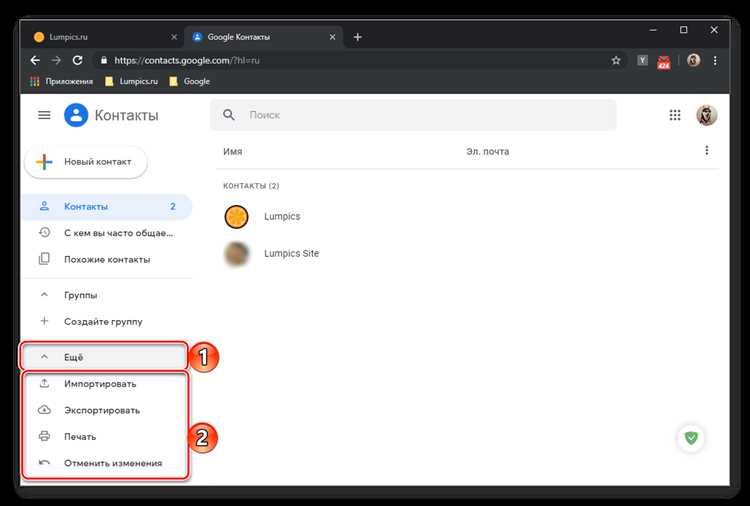The image size is (750, 506).
Task: Click the Lumpics Site avatar
Action: pos(236,253)
